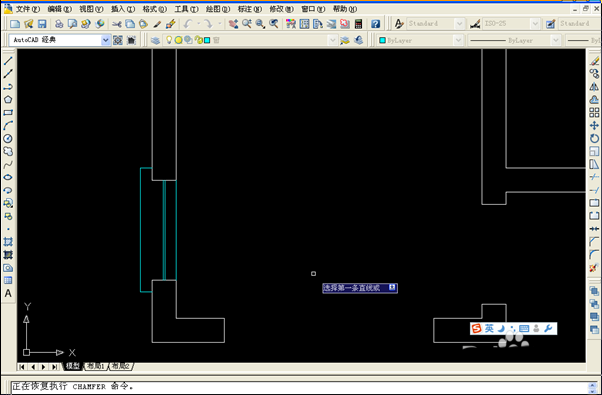Click the Explode tool
Viewport: 602px width, 395px height.
594,268
